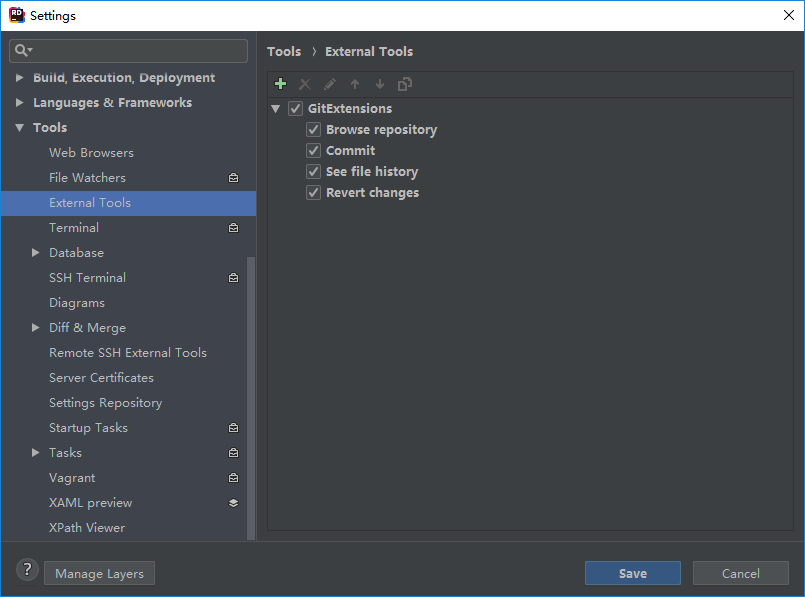Disable the See file history option
Viewport: 805px width, 597px height.
point(313,171)
